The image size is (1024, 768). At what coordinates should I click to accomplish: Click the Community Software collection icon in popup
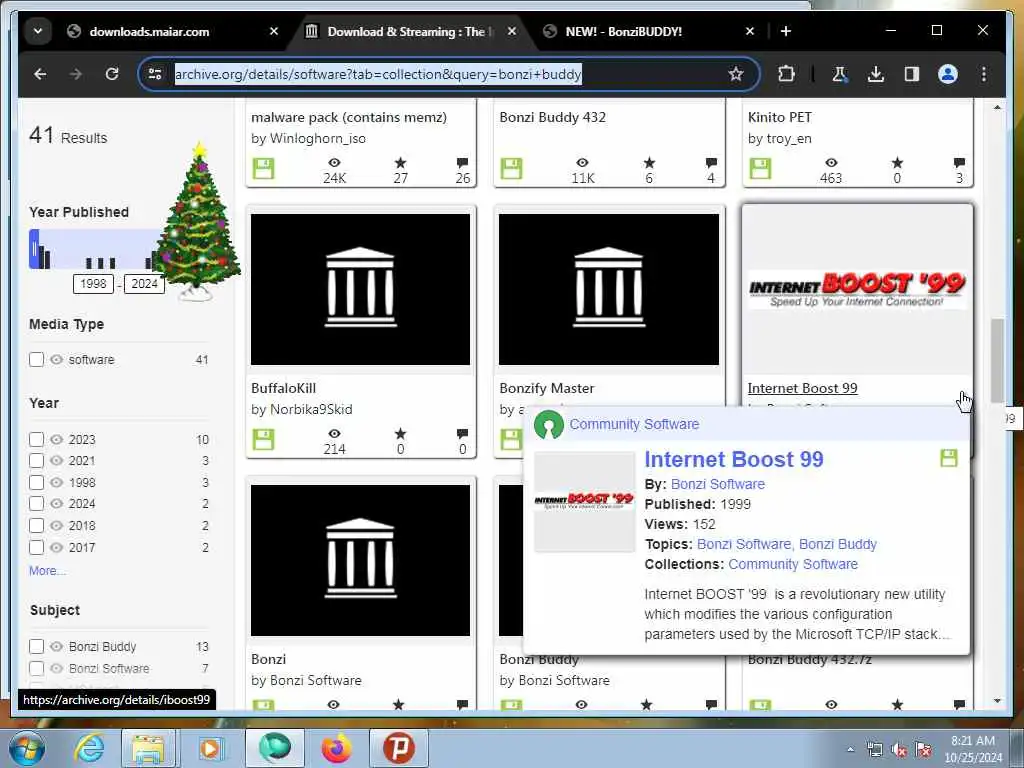[x=549, y=424]
